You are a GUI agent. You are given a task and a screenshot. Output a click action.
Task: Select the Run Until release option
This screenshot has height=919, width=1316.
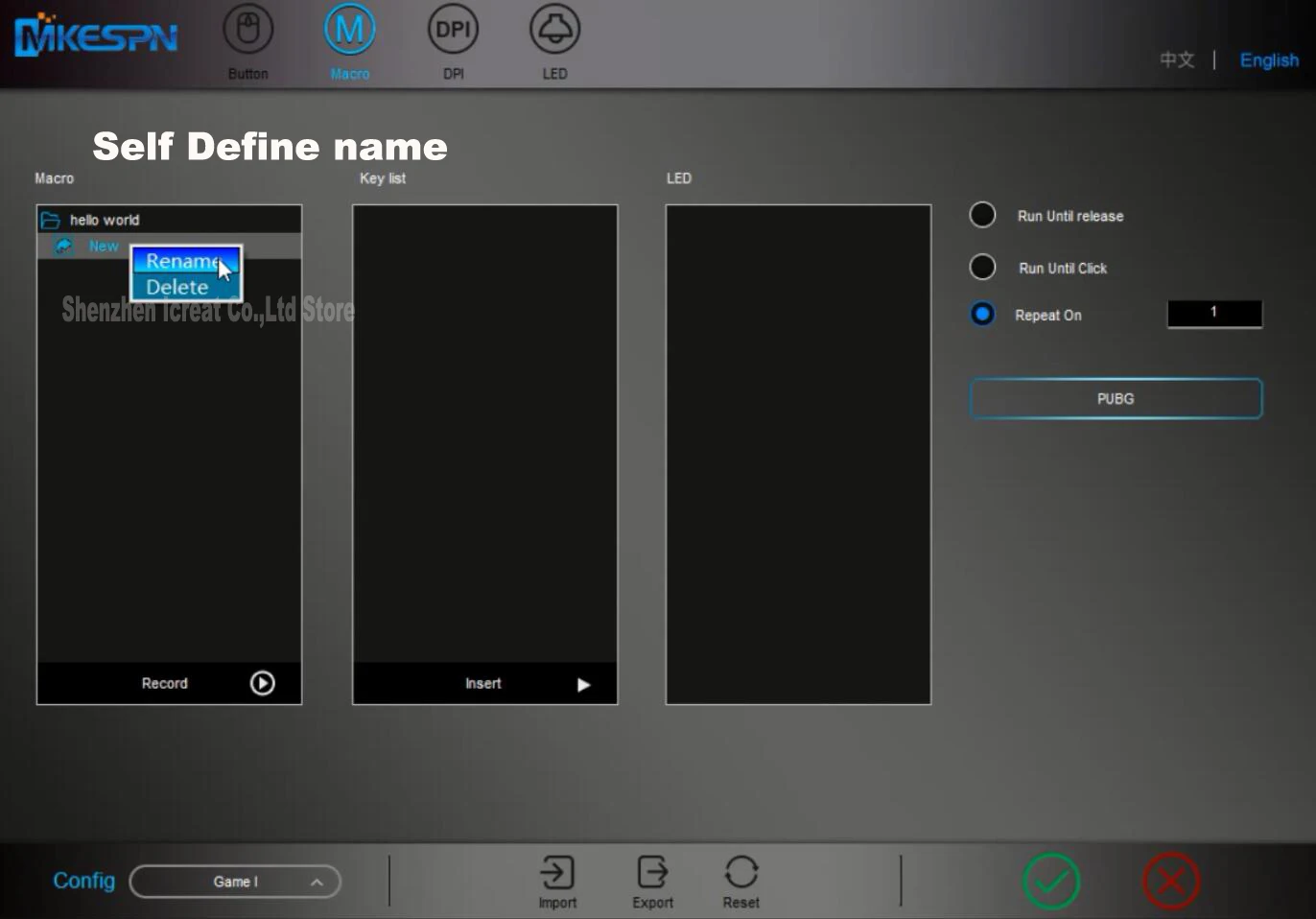click(982, 215)
